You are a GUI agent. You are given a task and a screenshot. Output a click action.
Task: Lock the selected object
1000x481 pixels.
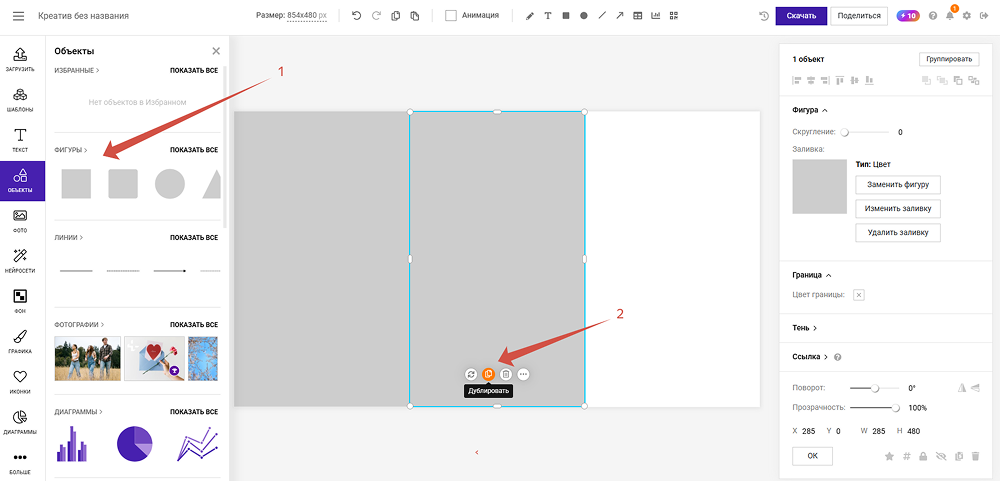(923, 456)
